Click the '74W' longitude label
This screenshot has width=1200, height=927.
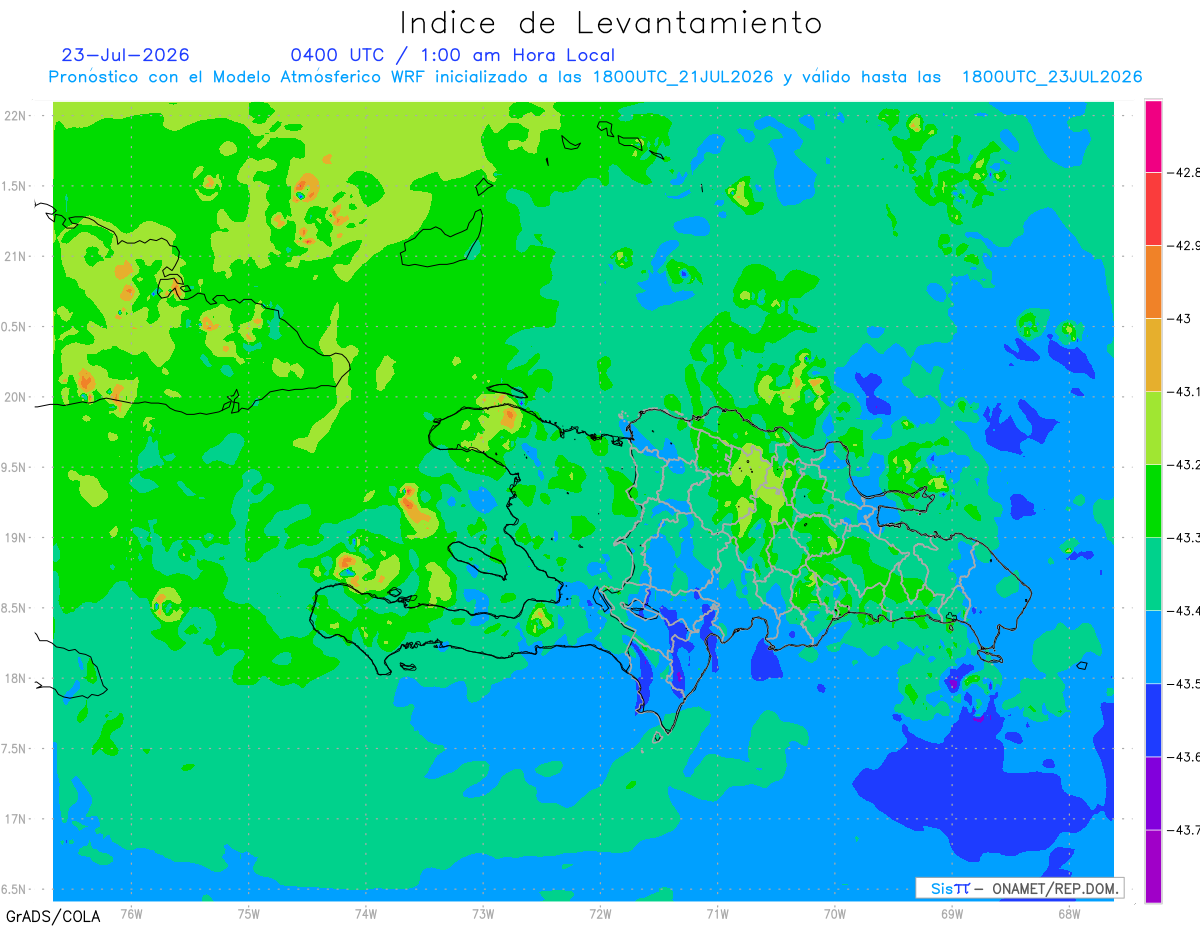pos(366,914)
